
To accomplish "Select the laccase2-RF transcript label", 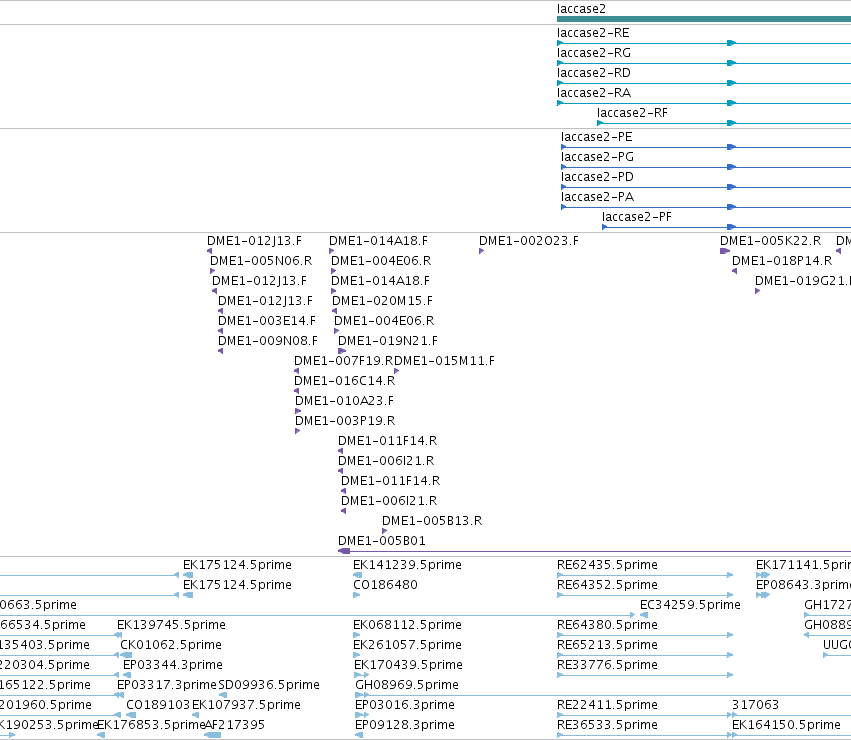I will click(632, 113).
